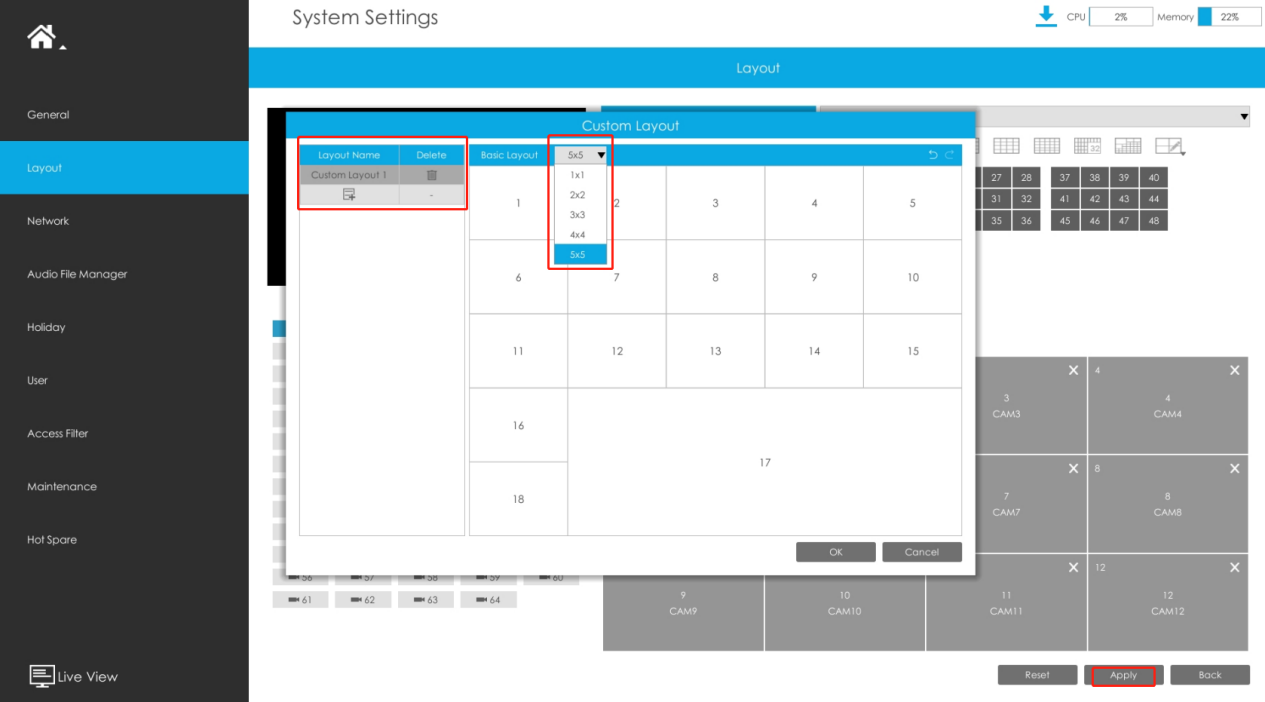Open the custom layout editor icon
Image resolution: width=1265 pixels, height=702 pixels.
pos(1169,146)
